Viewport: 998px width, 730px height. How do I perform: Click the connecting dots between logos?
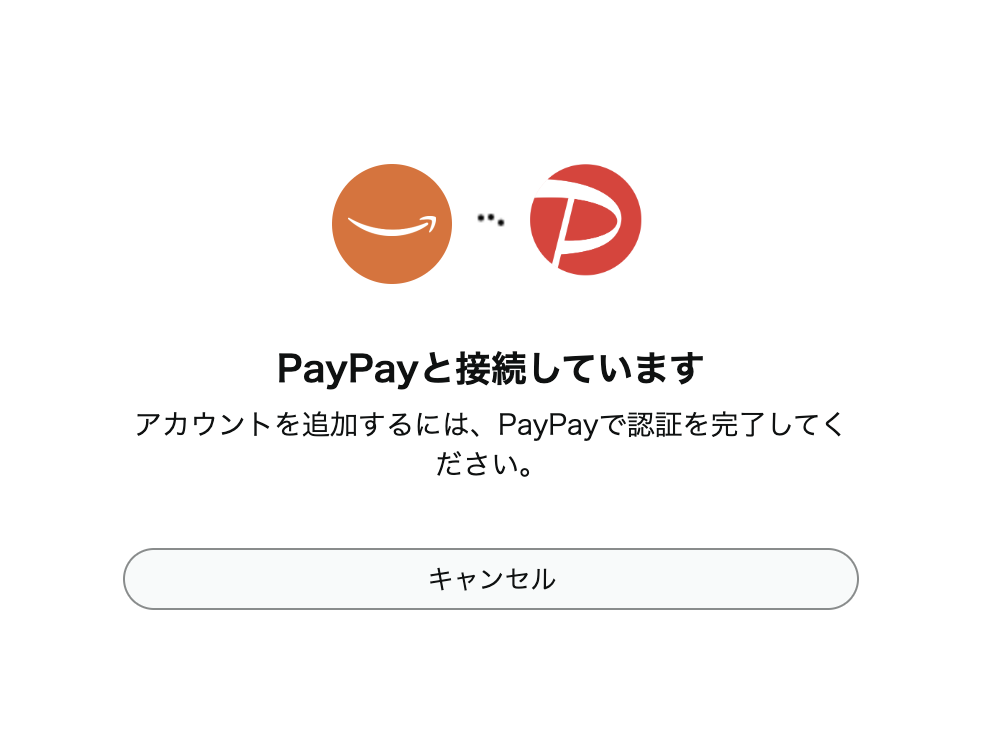(x=491, y=220)
